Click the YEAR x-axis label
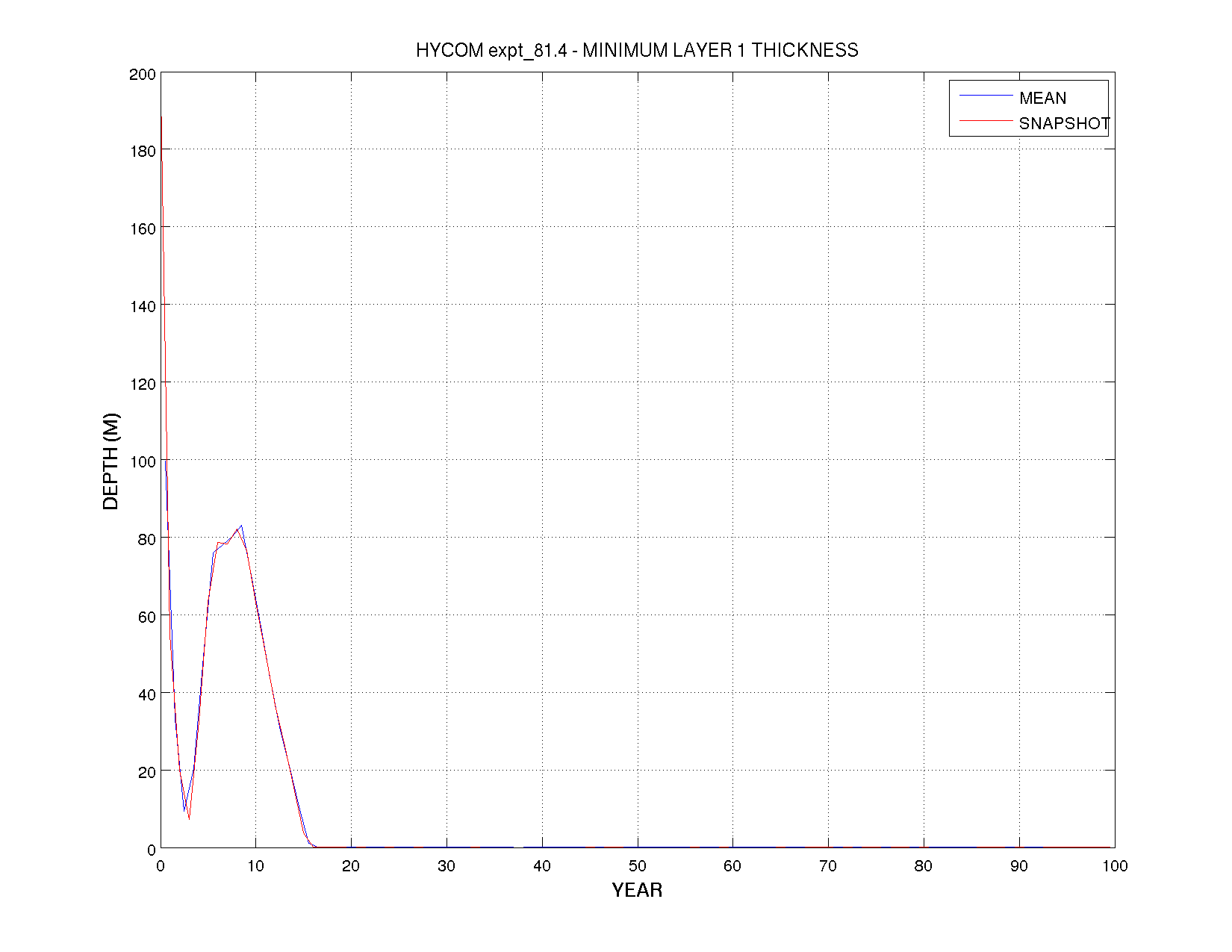The image size is (1232, 952). pyautogui.click(x=637, y=890)
